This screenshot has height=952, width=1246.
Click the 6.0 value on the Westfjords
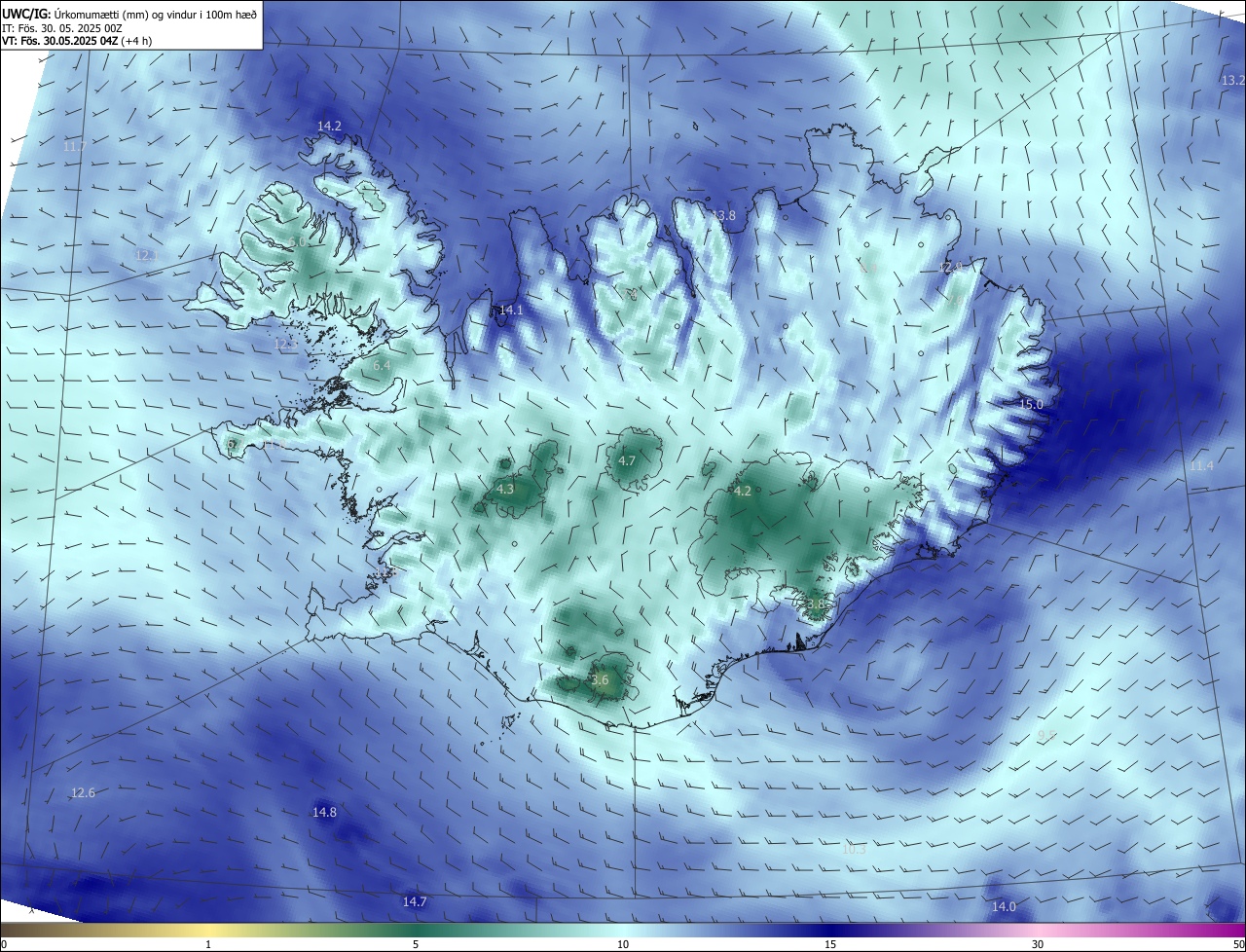pos(297,240)
